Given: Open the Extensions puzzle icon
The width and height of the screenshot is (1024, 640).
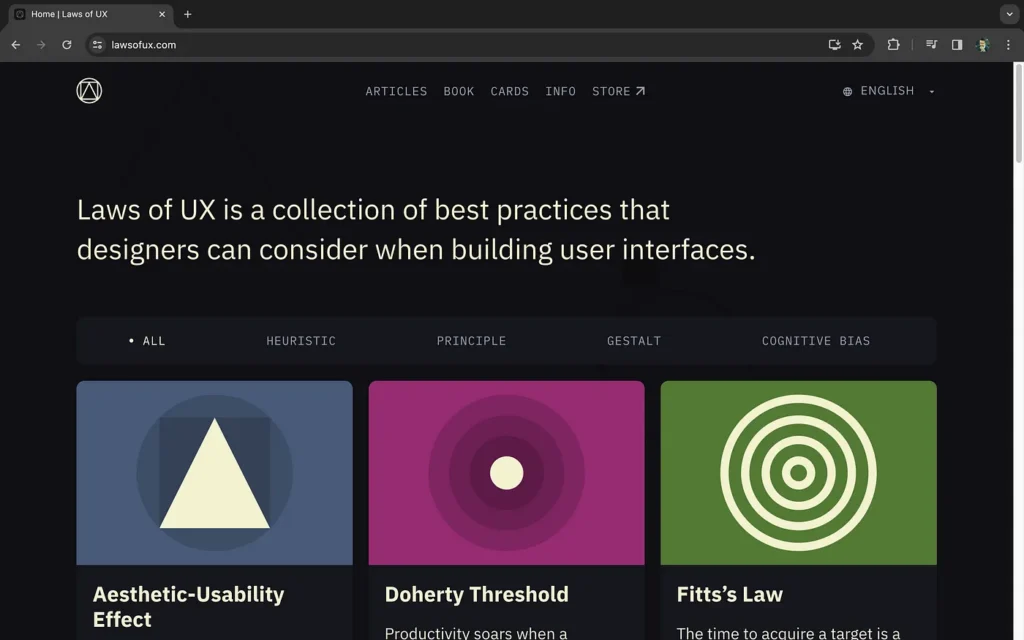Looking at the screenshot, I should pos(893,45).
